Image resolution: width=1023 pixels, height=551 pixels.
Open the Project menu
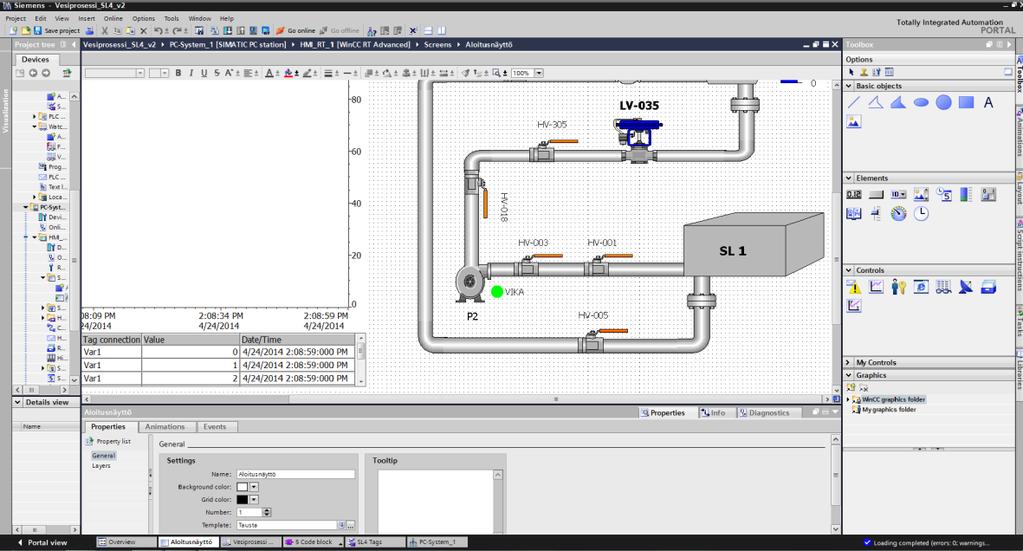[16, 18]
